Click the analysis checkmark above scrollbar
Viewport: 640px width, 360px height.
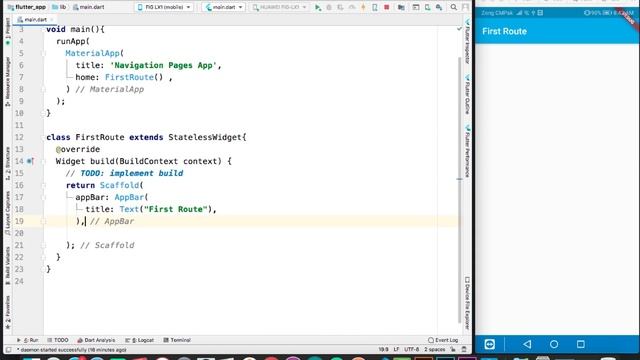pos(459,29)
